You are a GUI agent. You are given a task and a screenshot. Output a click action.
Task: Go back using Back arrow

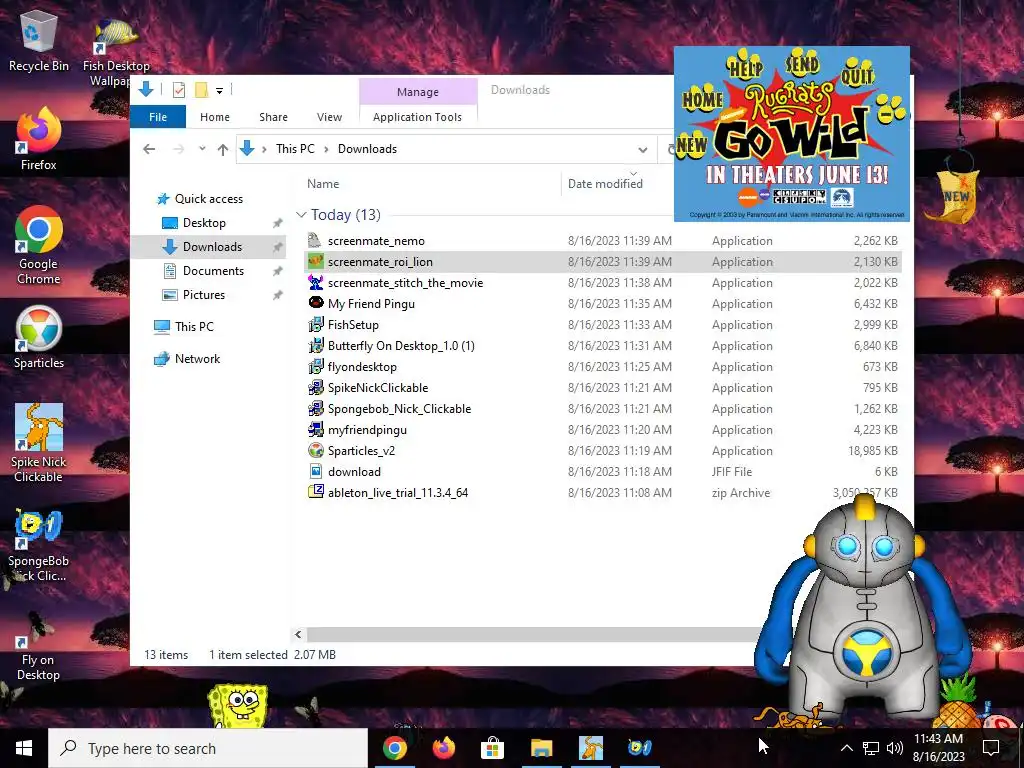(x=149, y=149)
